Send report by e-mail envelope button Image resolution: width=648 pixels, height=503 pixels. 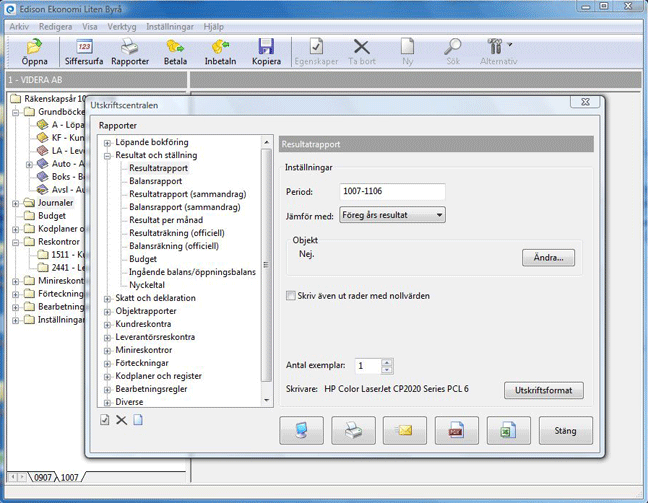pos(405,430)
